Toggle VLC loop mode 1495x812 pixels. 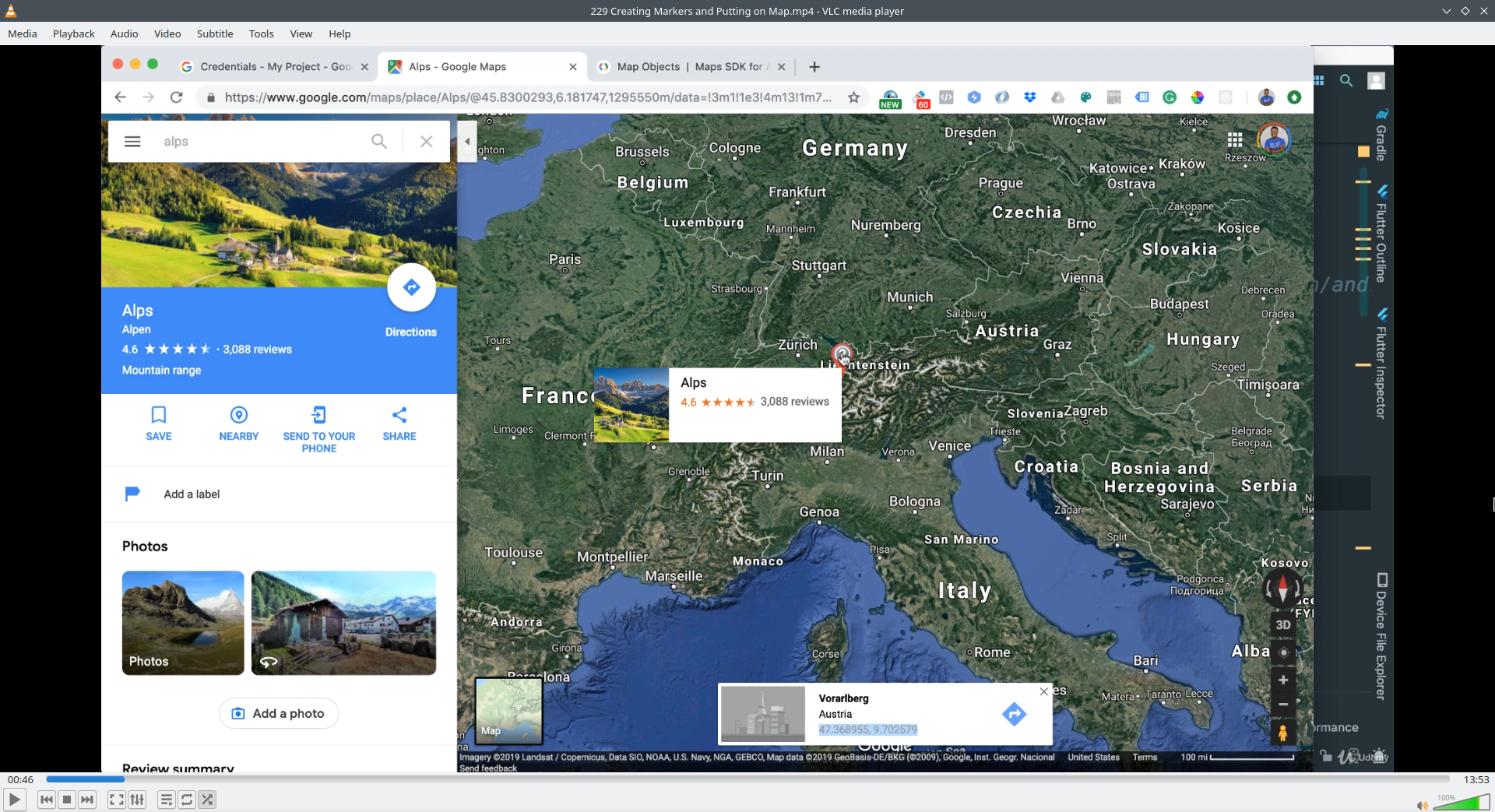tap(187, 800)
